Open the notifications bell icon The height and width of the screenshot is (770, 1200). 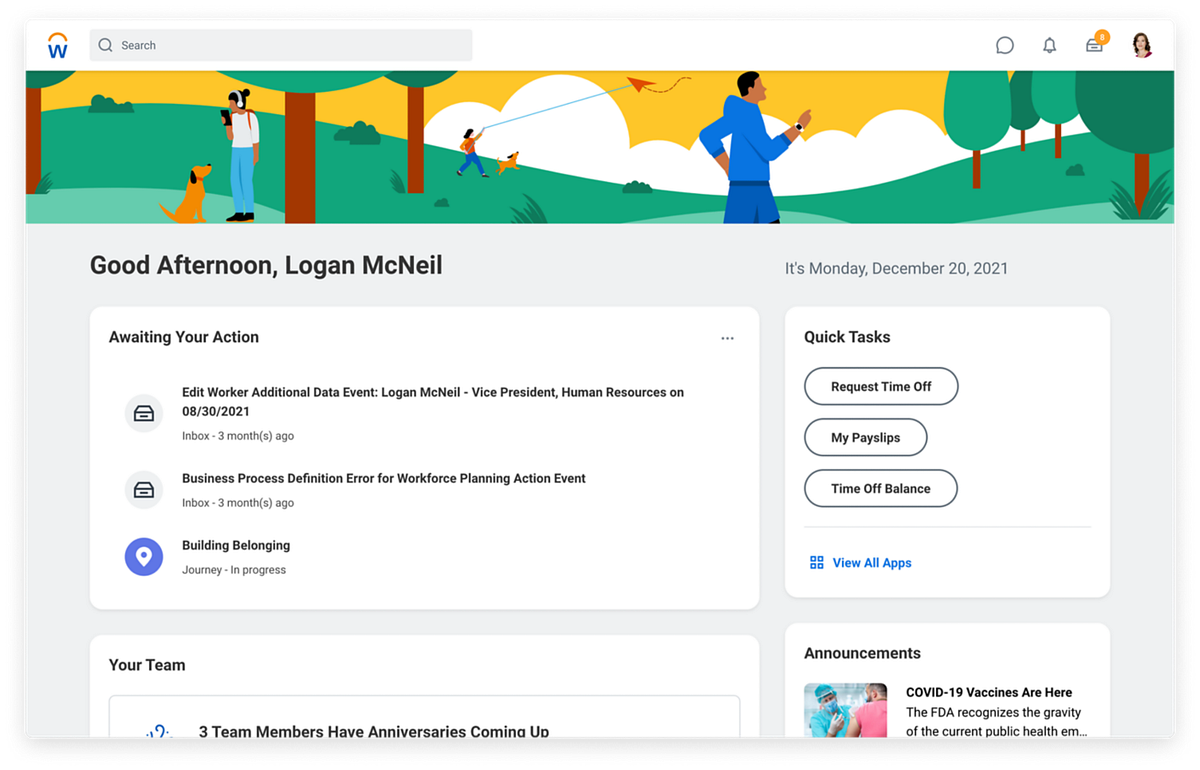(x=1049, y=44)
